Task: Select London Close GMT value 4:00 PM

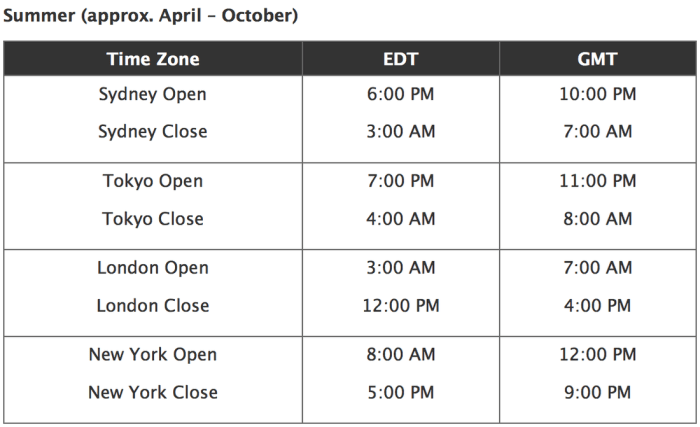Action: [597, 306]
